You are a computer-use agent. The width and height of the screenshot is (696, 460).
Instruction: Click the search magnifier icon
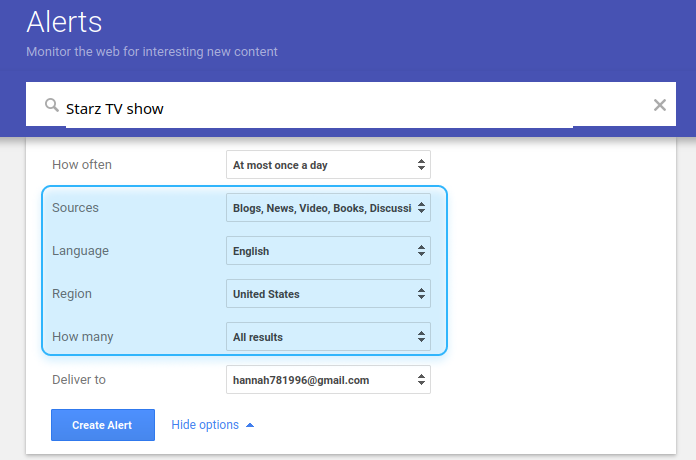(x=52, y=106)
